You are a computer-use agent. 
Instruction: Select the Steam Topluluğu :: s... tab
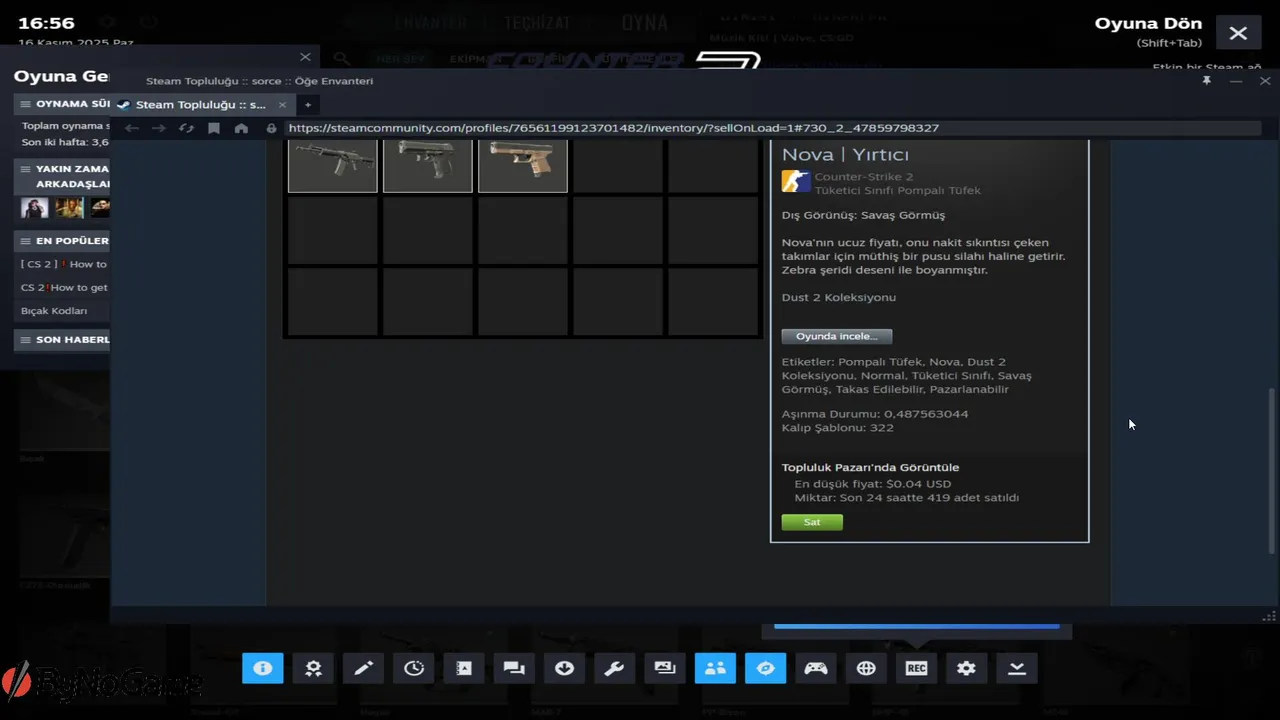(x=203, y=104)
